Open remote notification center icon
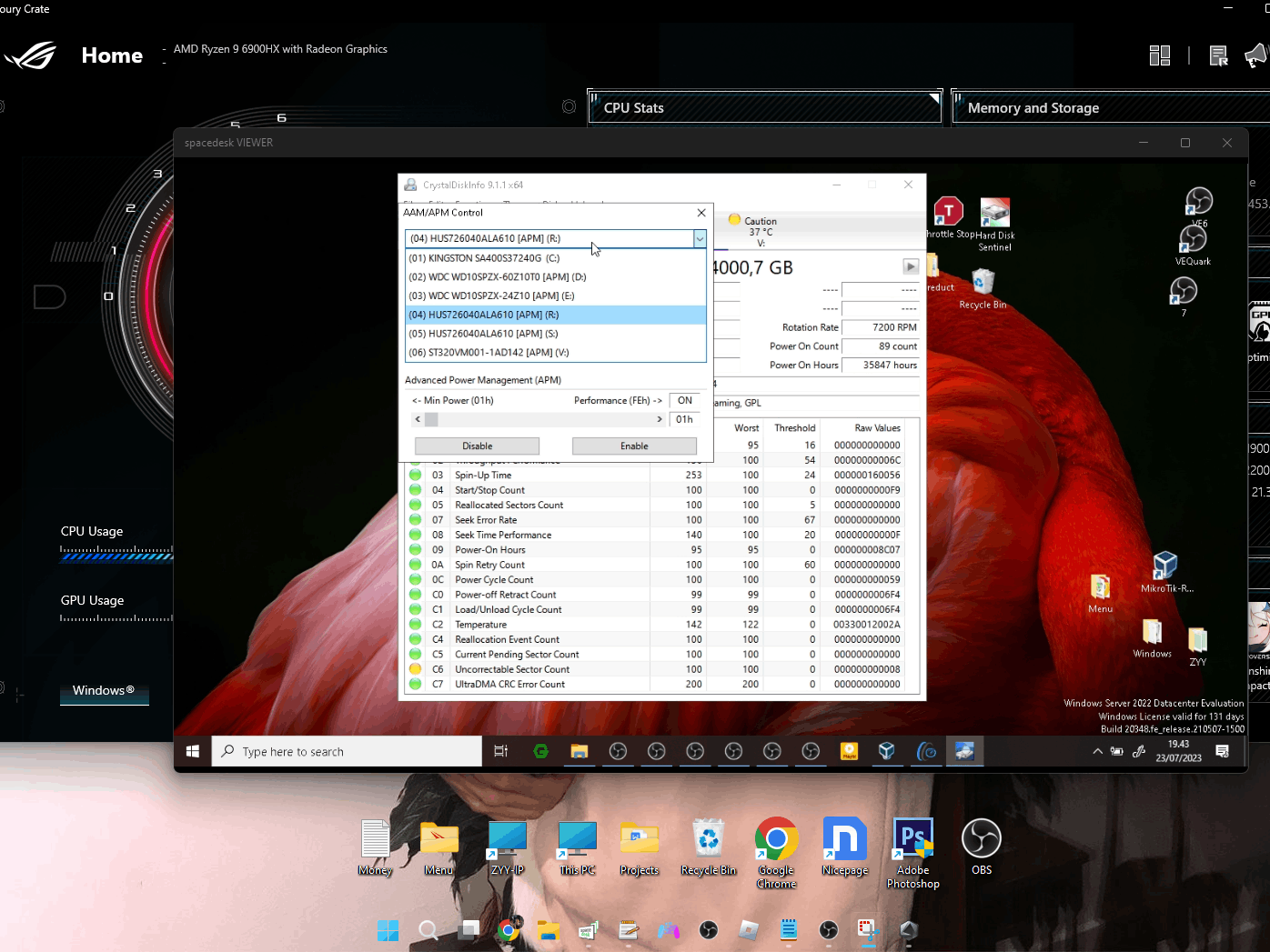1270x952 pixels. click(1222, 751)
